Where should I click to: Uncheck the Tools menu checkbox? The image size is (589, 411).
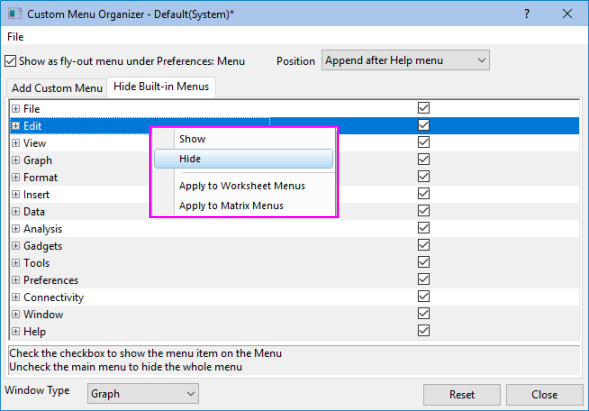point(424,262)
